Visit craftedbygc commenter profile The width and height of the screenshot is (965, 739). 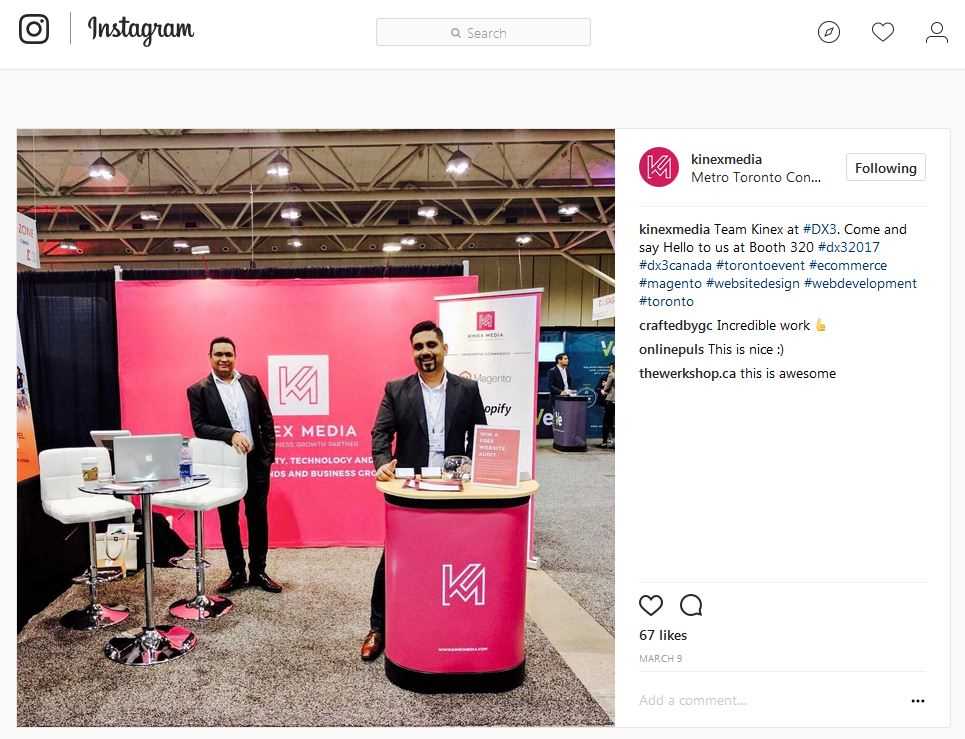[x=676, y=326]
